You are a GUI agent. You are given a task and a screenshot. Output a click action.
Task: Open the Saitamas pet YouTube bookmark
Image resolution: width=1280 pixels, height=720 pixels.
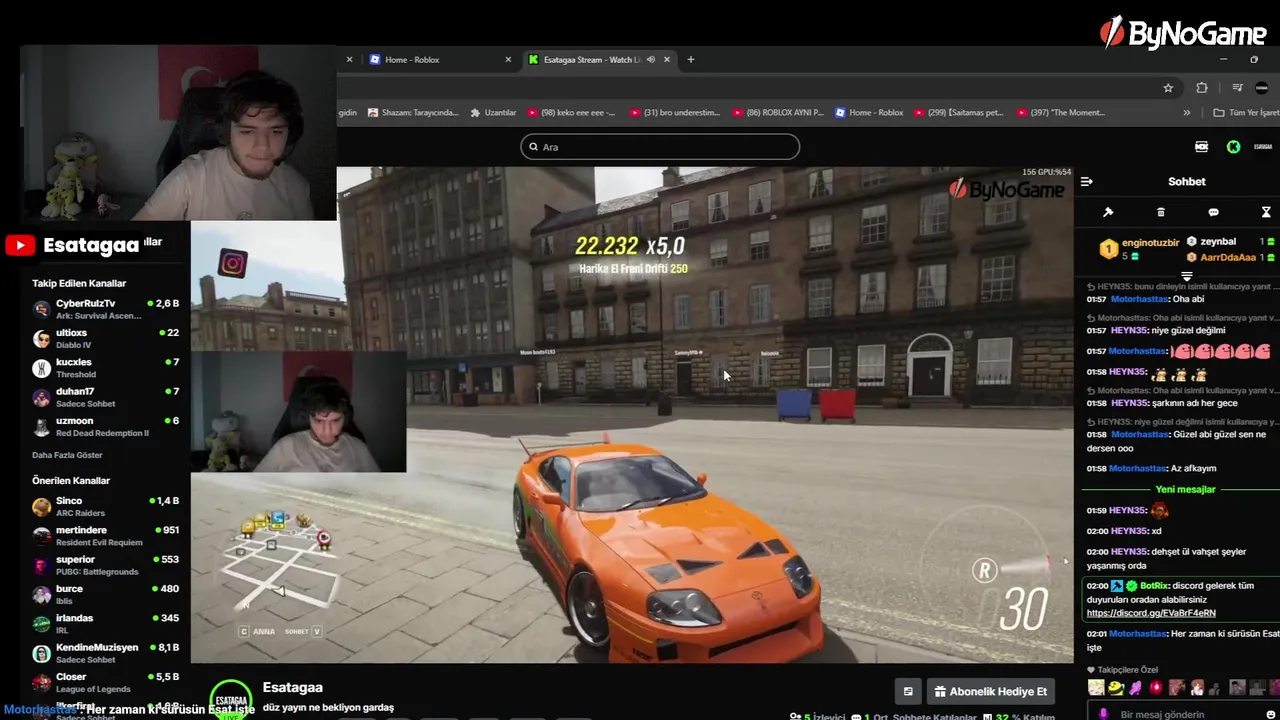pos(958,113)
